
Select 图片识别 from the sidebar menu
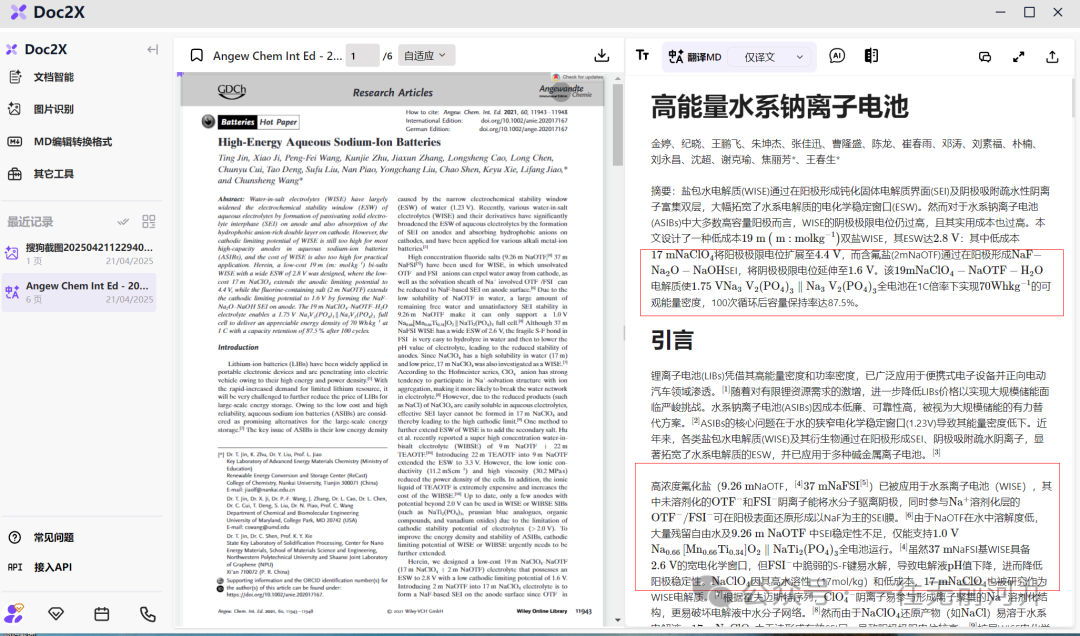pyautogui.click(x=54, y=109)
